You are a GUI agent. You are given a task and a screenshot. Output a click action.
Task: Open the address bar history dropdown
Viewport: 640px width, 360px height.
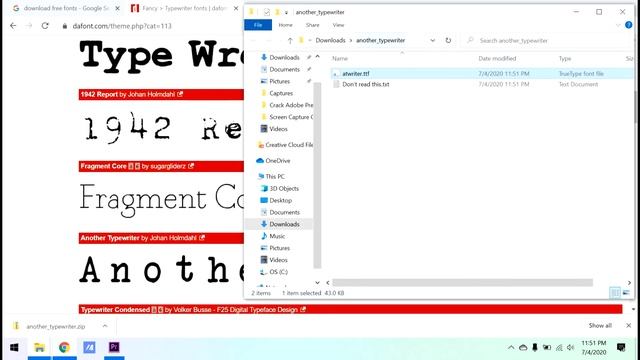click(433, 40)
